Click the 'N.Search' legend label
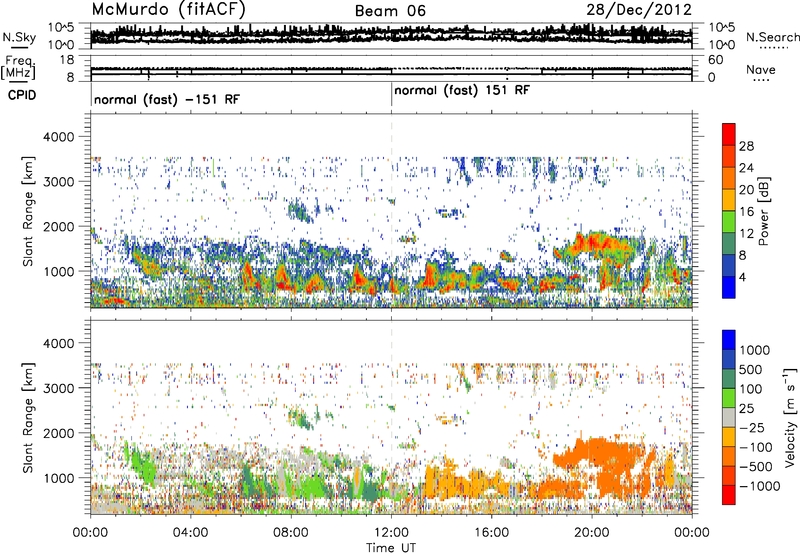The image size is (800, 554). [x=772, y=37]
